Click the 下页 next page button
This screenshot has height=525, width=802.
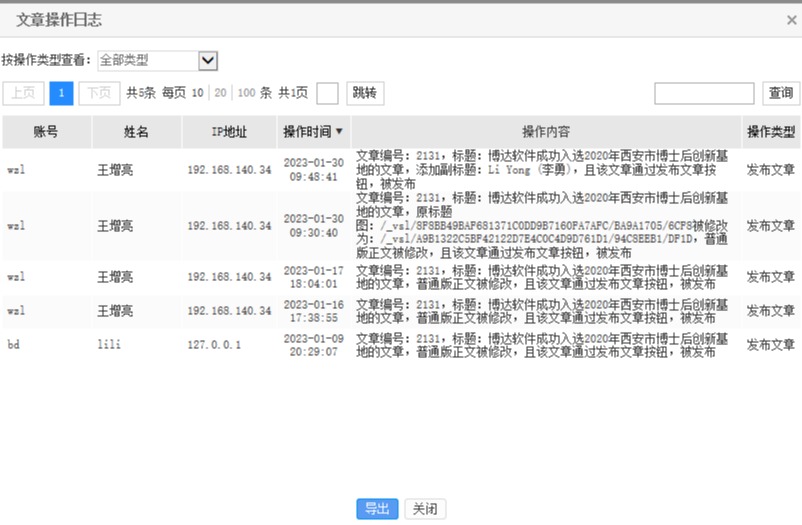click(x=99, y=93)
